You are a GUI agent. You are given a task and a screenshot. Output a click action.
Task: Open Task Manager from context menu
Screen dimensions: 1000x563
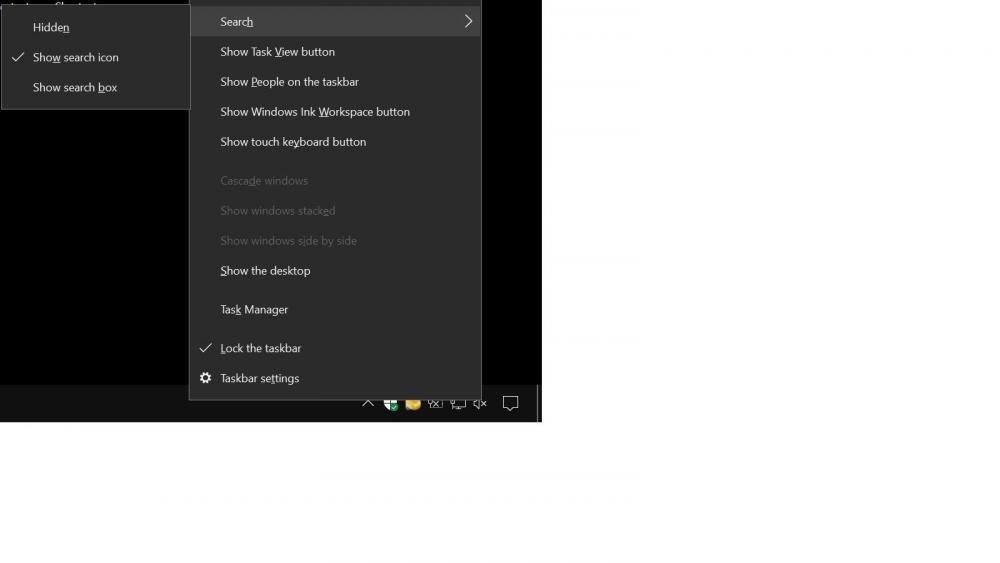[335, 309]
